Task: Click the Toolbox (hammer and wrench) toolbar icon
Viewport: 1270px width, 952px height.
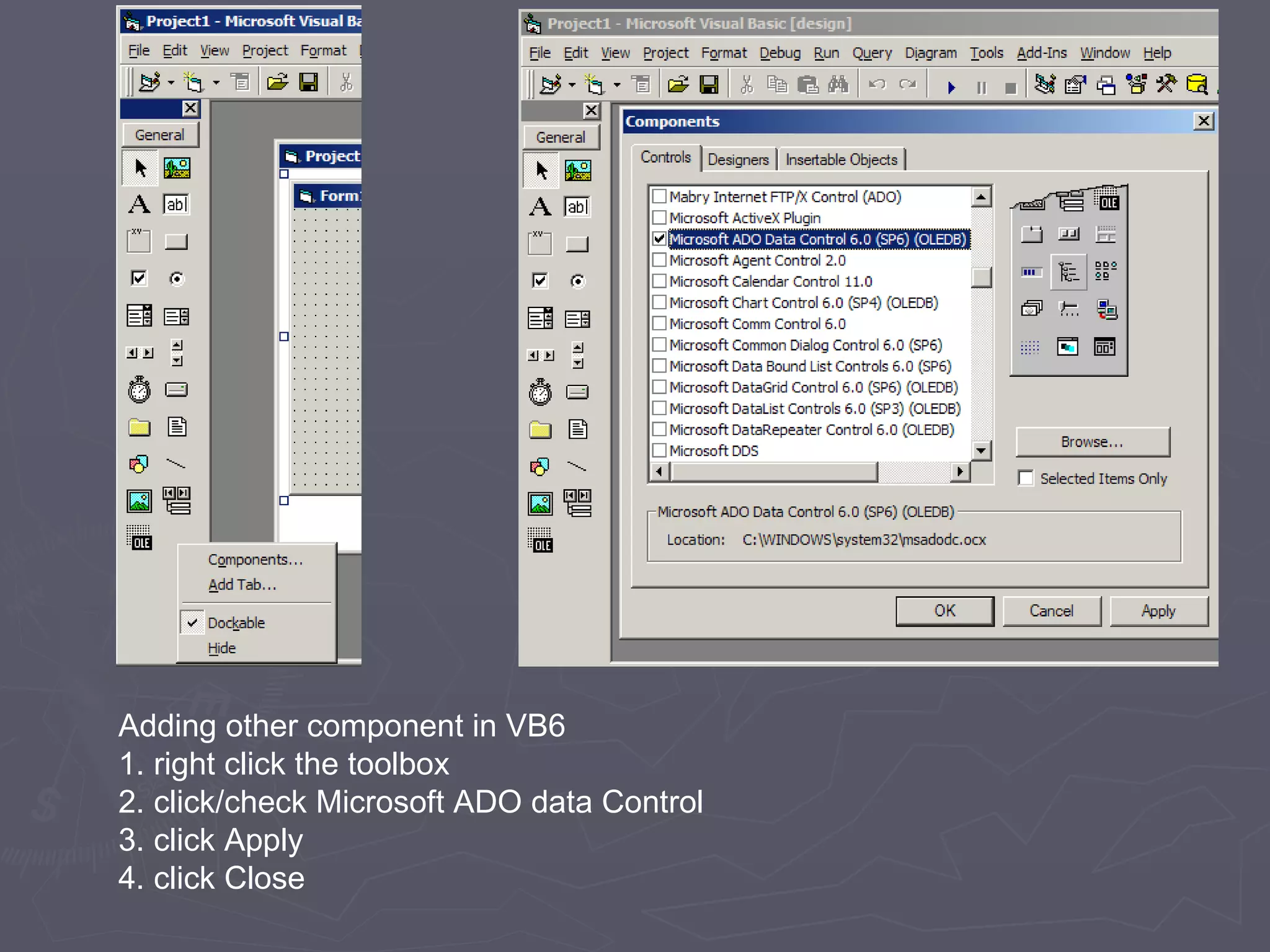Action: (1166, 84)
